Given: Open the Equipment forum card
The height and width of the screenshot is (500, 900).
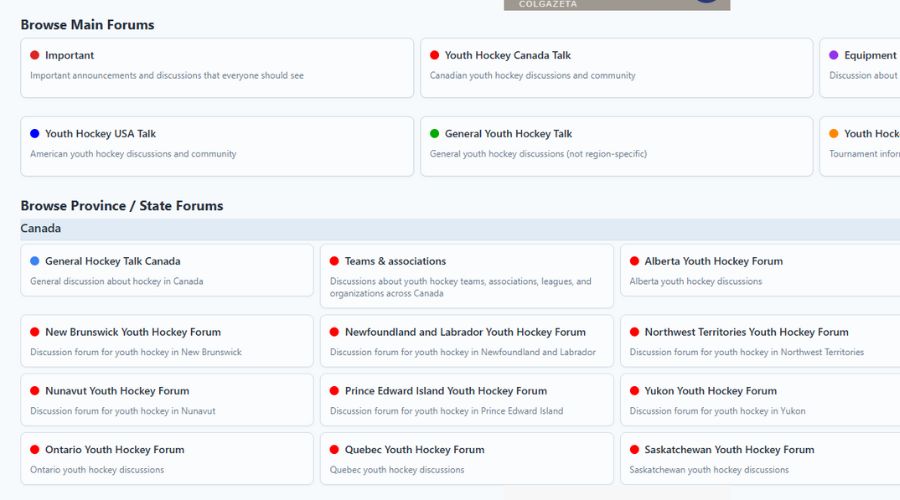Looking at the screenshot, I should pos(860,68).
